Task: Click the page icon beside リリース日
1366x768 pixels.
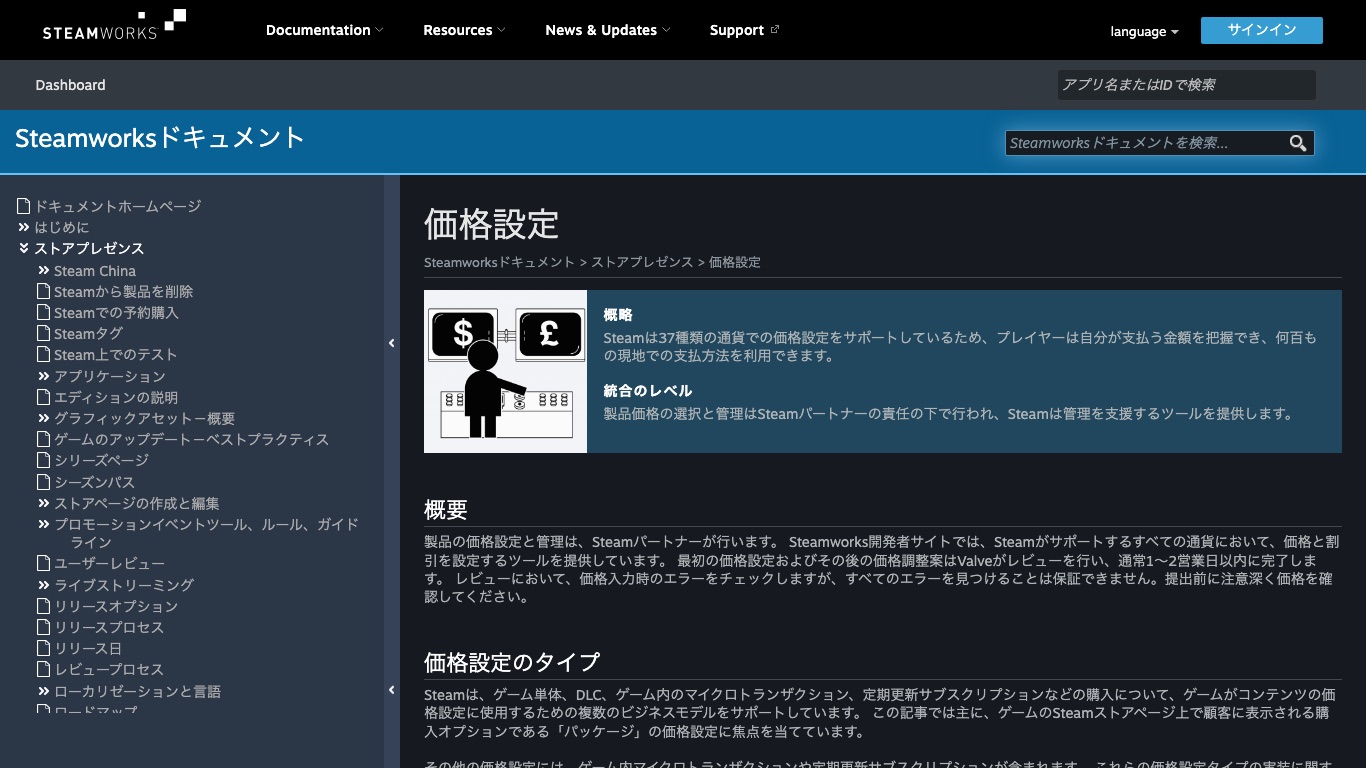Action: [43, 649]
